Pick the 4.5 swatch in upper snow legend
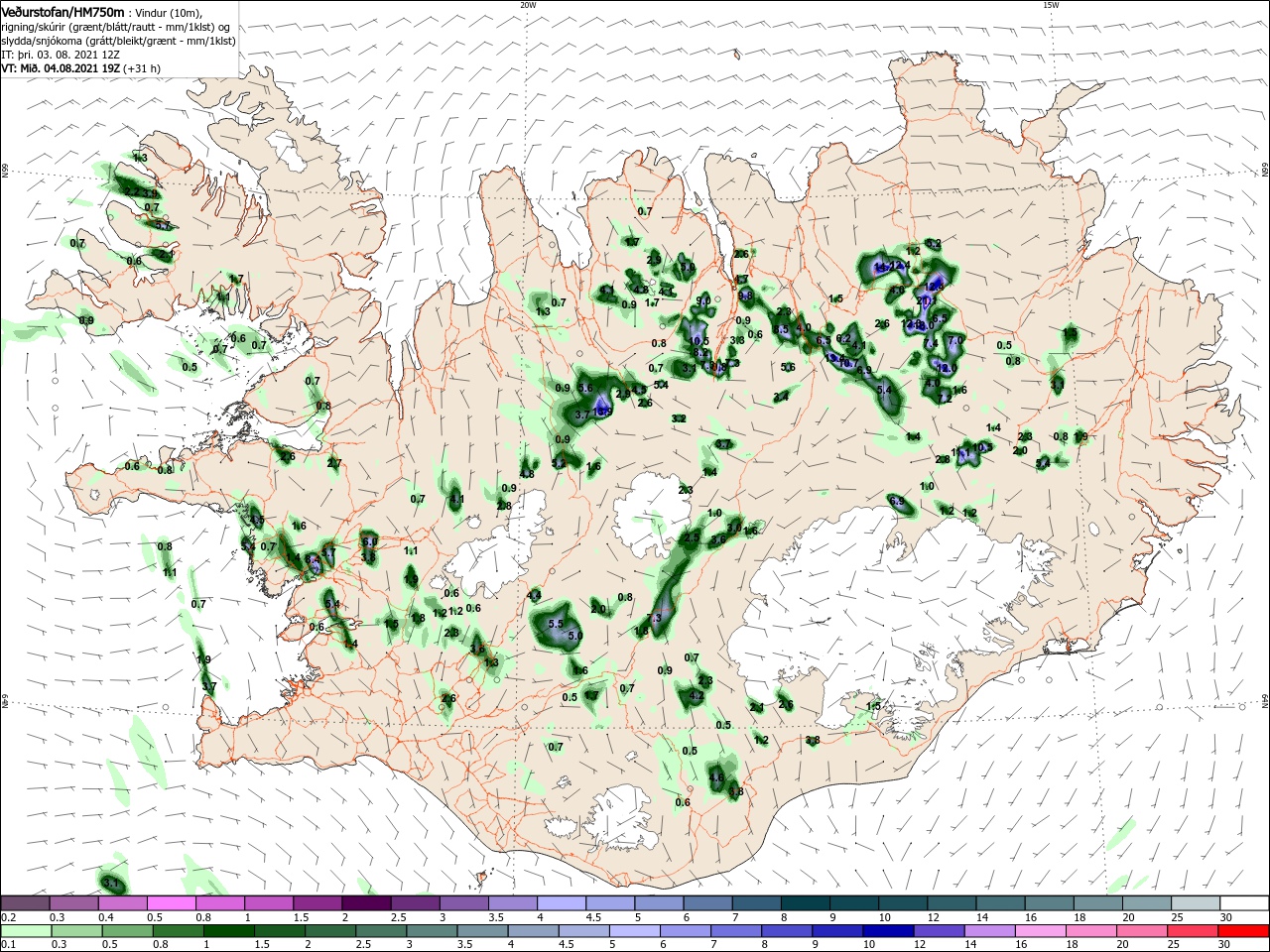The image size is (1270, 952). [x=608, y=903]
